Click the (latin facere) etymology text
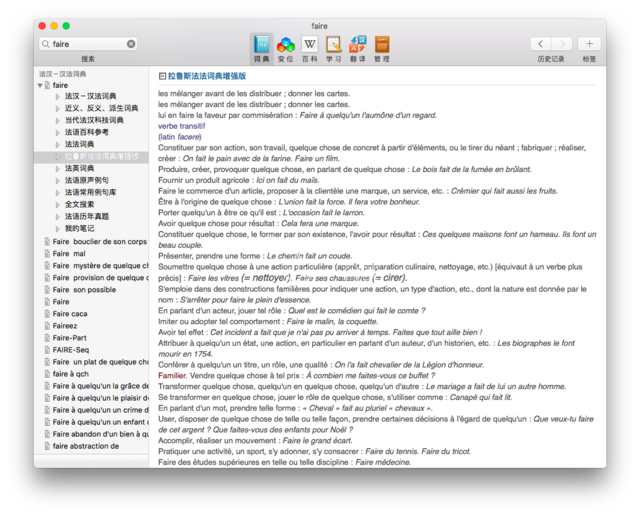This screenshot has height=516, width=640. tap(180, 137)
